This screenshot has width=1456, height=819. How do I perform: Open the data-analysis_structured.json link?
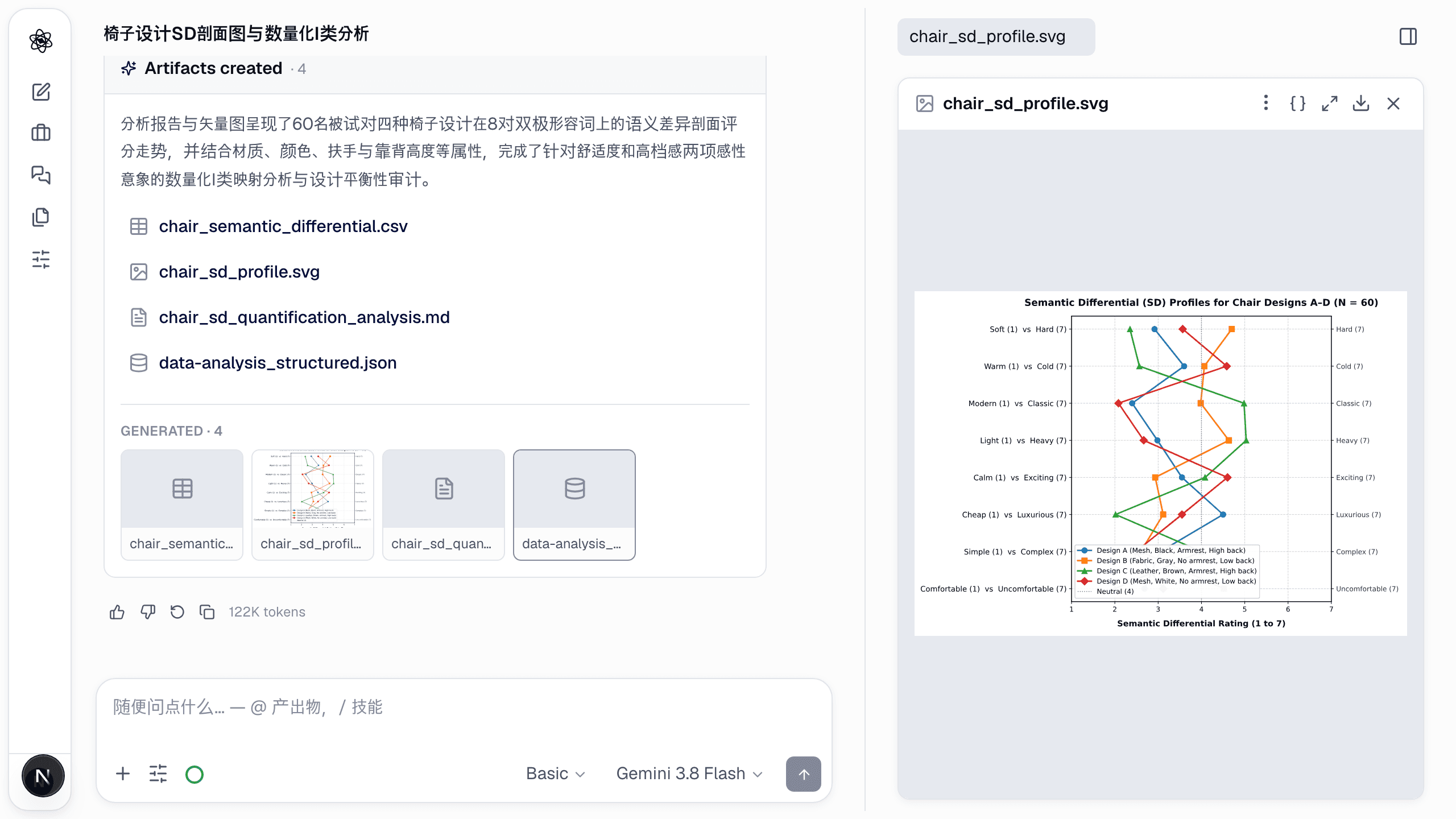[x=278, y=363]
